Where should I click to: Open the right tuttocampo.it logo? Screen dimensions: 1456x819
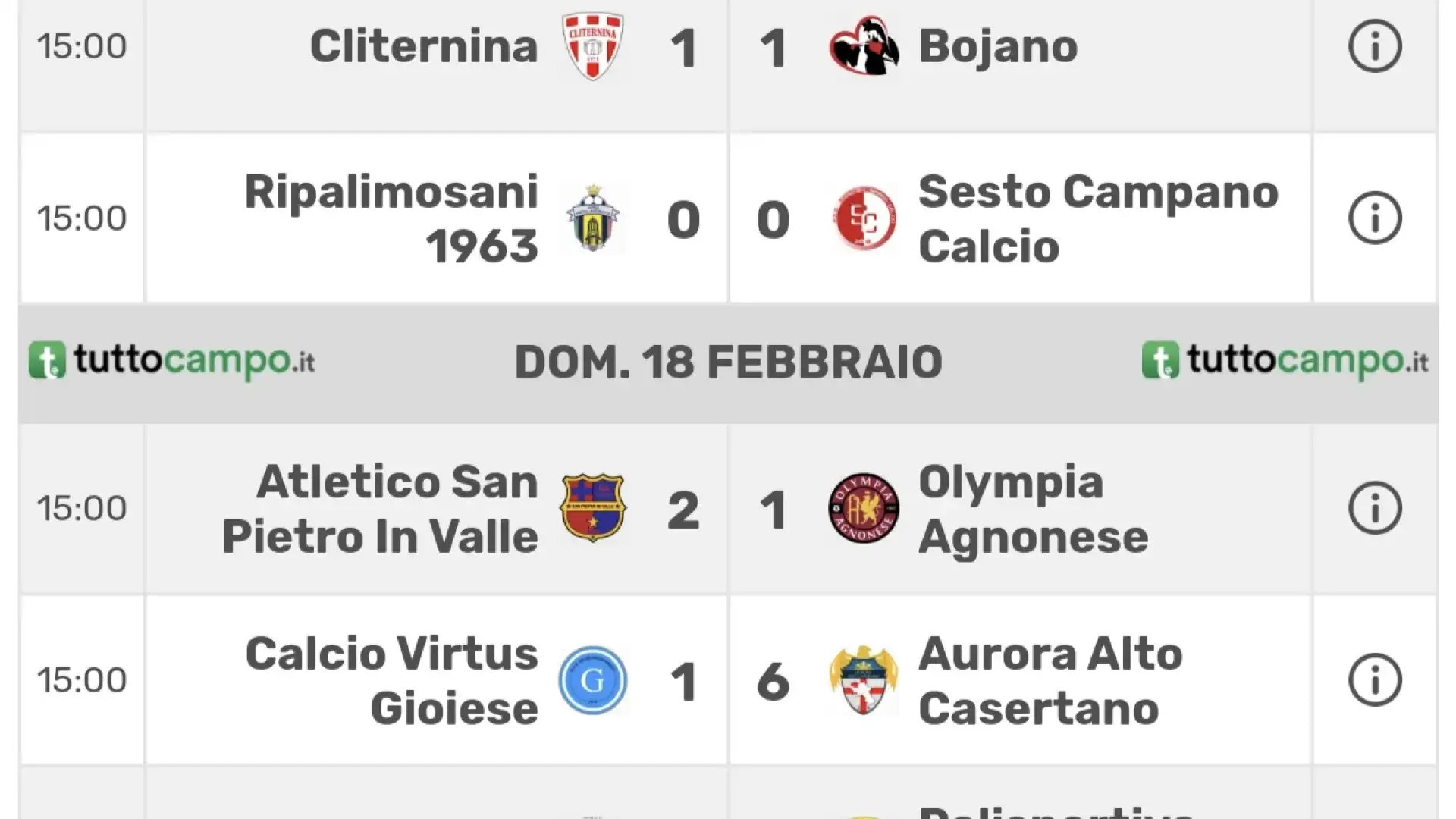(x=1285, y=361)
